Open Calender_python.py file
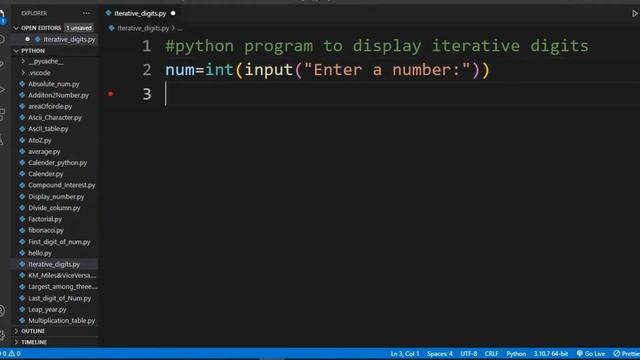This screenshot has width=640, height=360. [x=57, y=162]
